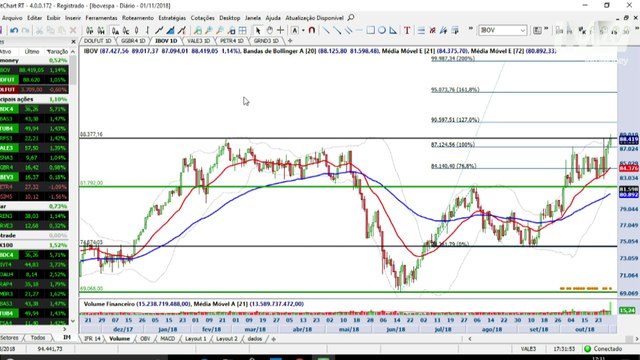Viewport: 640px width, 360px height.
Task: Open the Roteamento menu
Action: click(x=138, y=18)
